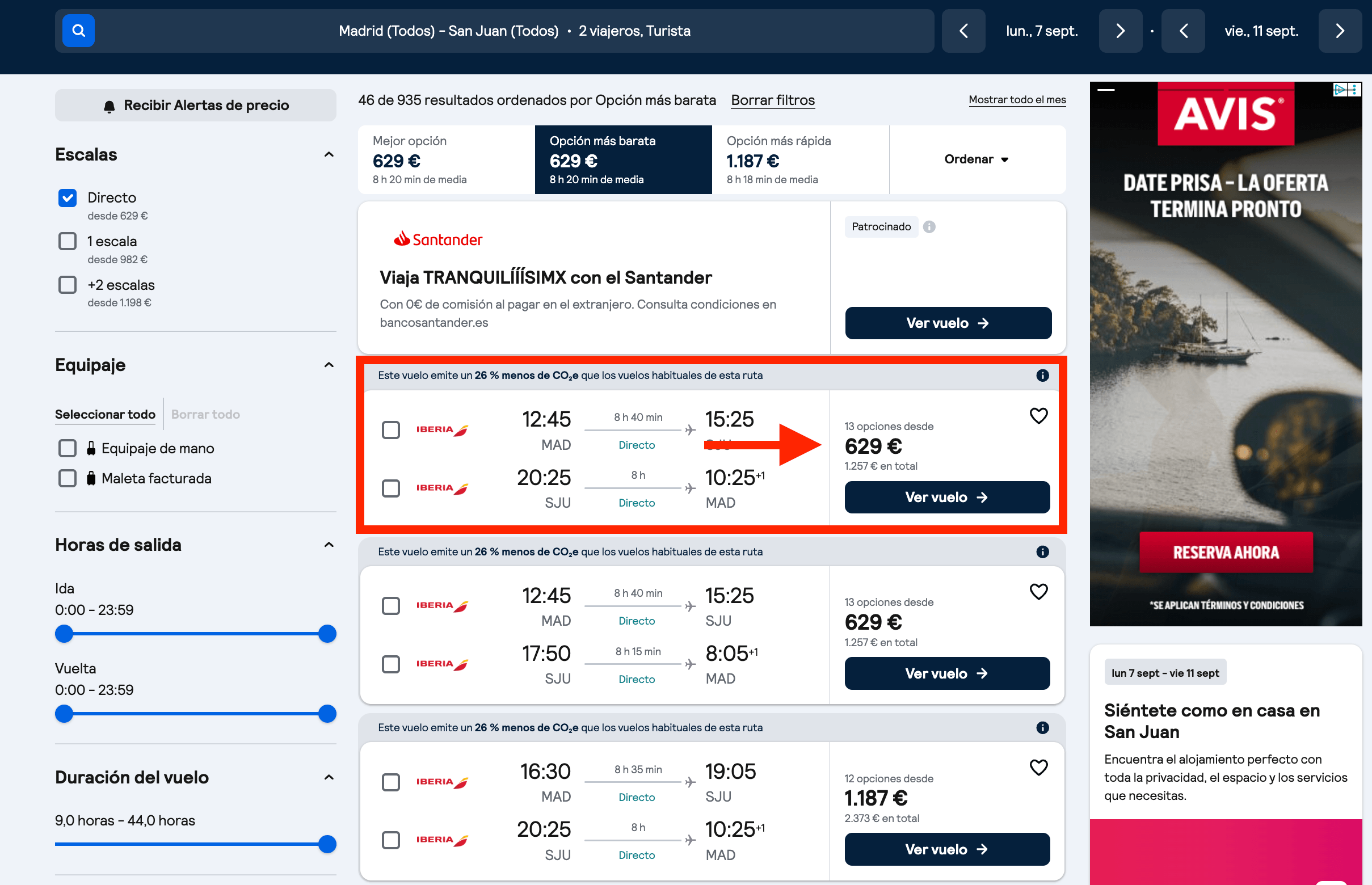
Task: Save the 1.187 € flight with heart icon
Action: coord(1038,767)
